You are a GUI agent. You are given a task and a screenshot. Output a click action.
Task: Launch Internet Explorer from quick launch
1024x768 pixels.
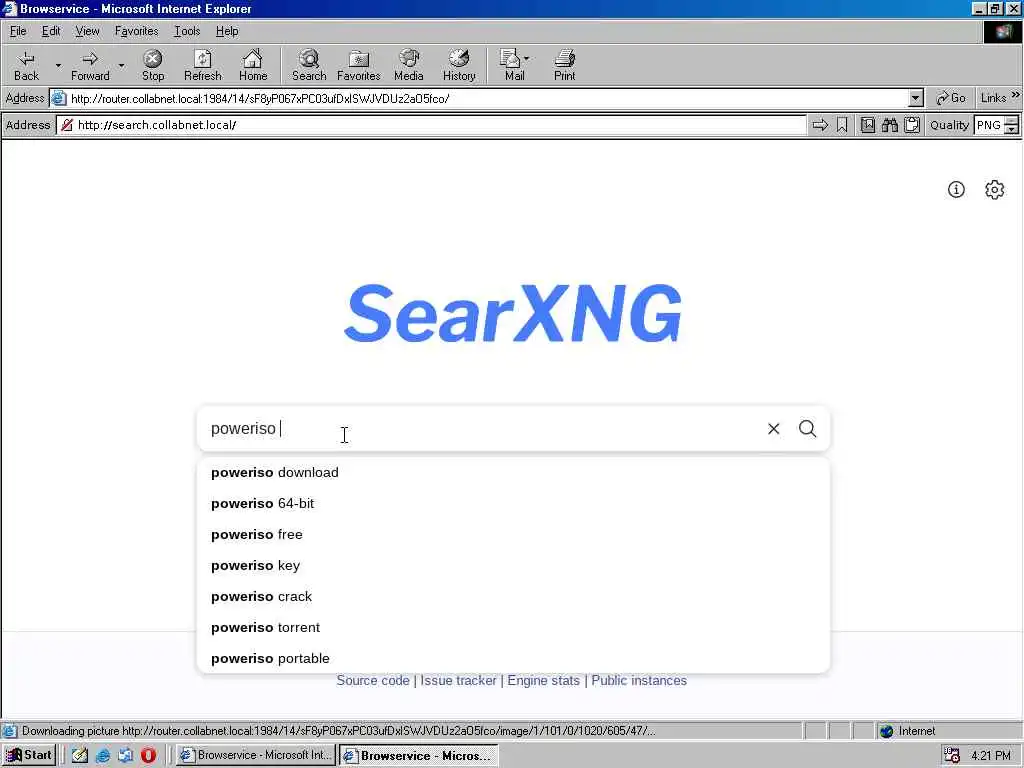click(x=103, y=755)
